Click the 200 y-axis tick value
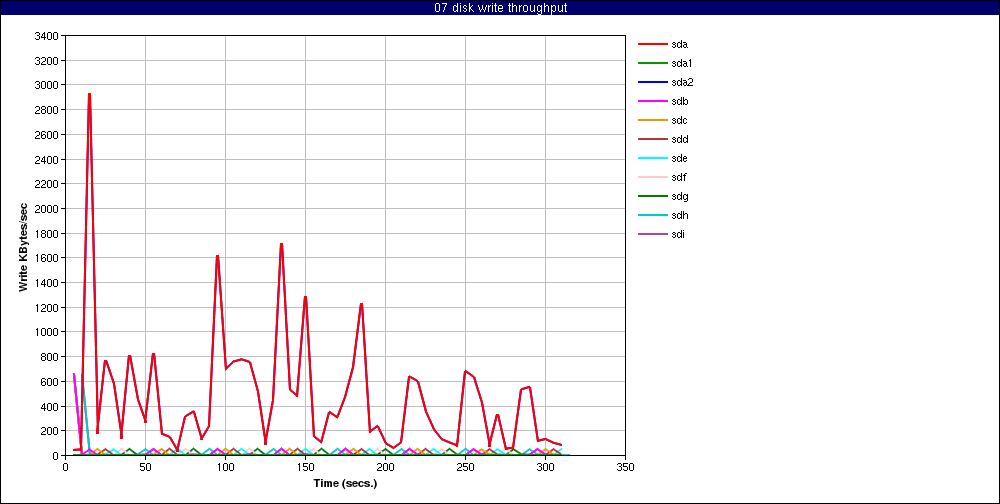Screen dimensions: 1000x504 (51, 431)
